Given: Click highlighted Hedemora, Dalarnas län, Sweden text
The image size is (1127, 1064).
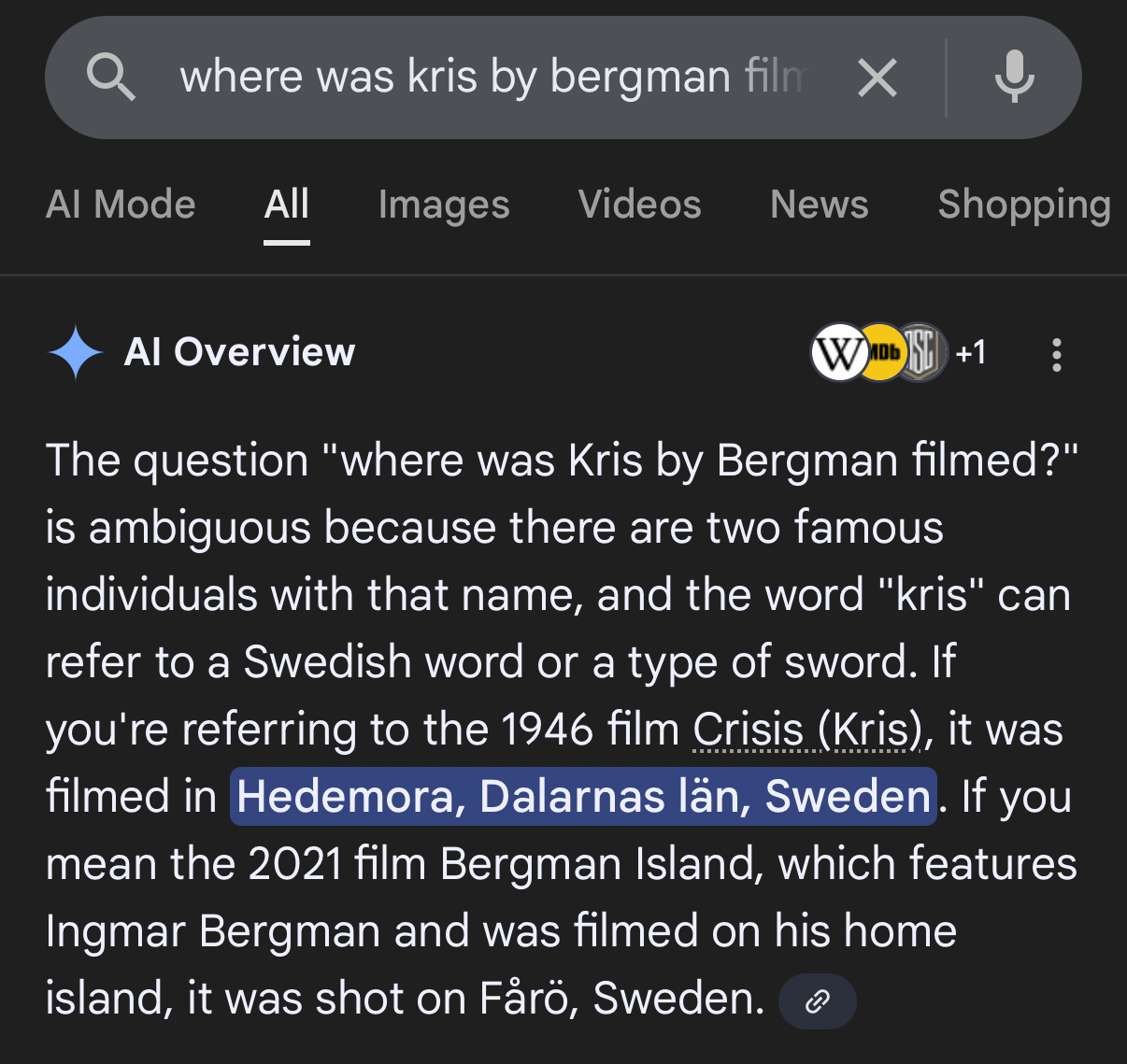Looking at the screenshot, I should pyautogui.click(x=583, y=797).
